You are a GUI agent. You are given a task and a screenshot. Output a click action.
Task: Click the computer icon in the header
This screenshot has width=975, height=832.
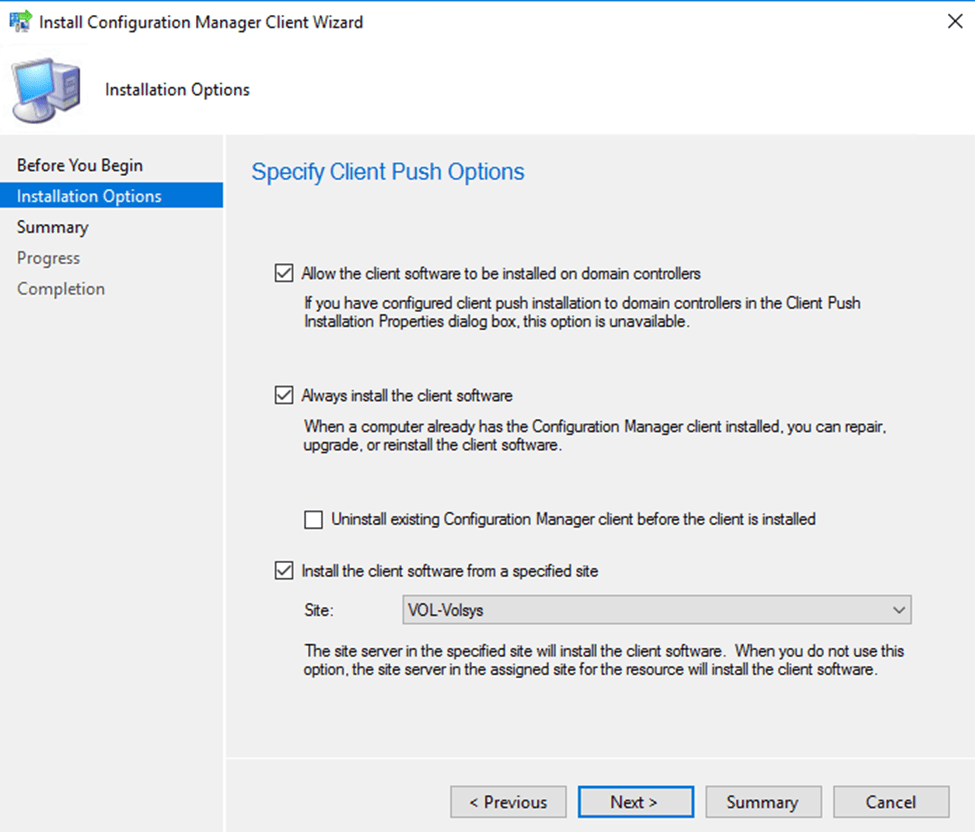coord(47,90)
